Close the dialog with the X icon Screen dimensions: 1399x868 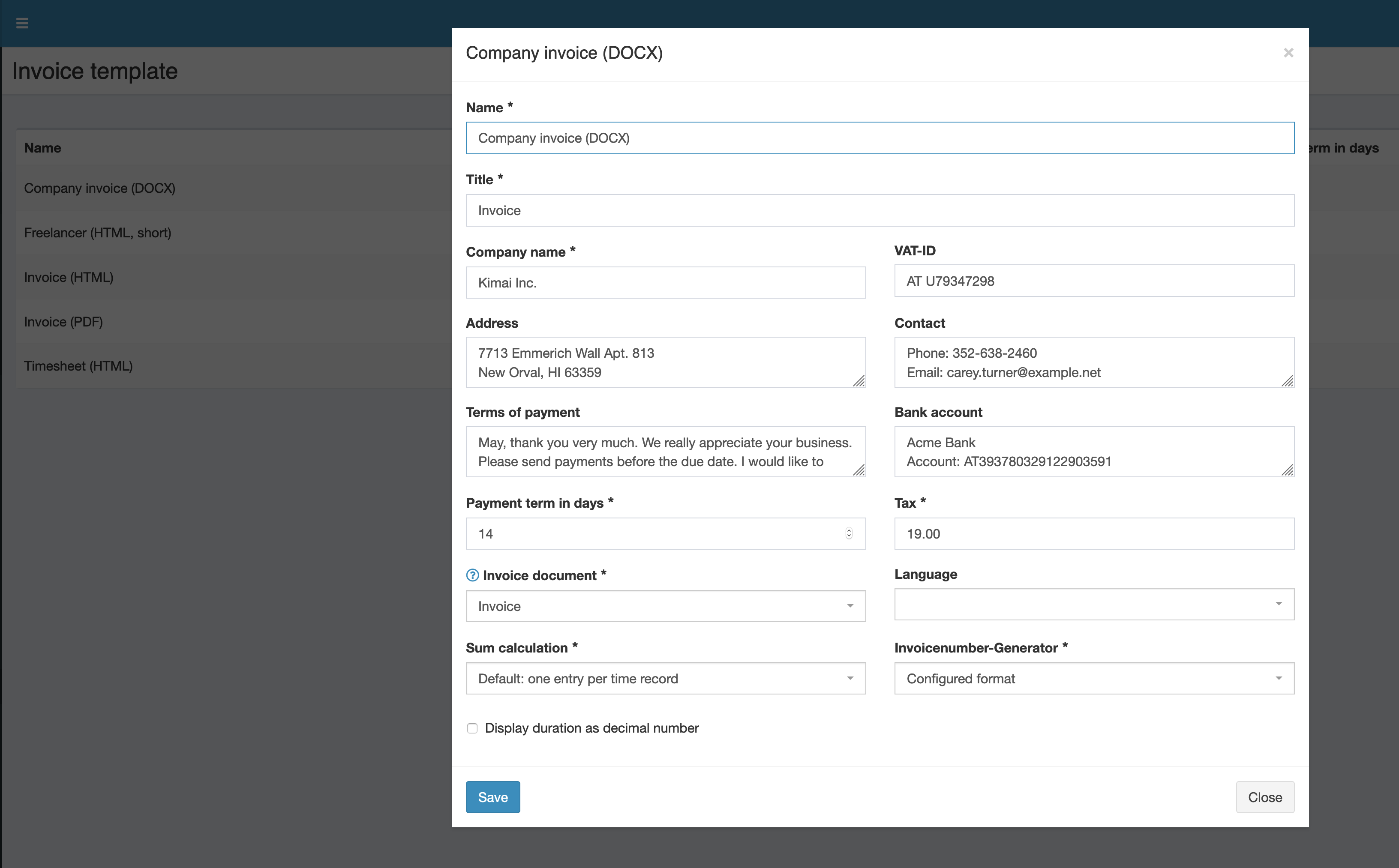[x=1288, y=53]
